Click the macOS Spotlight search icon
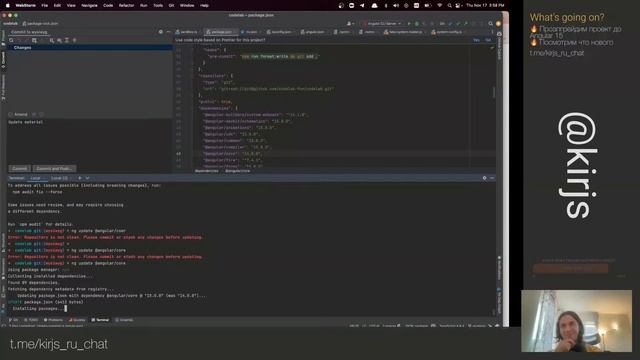 449,5
